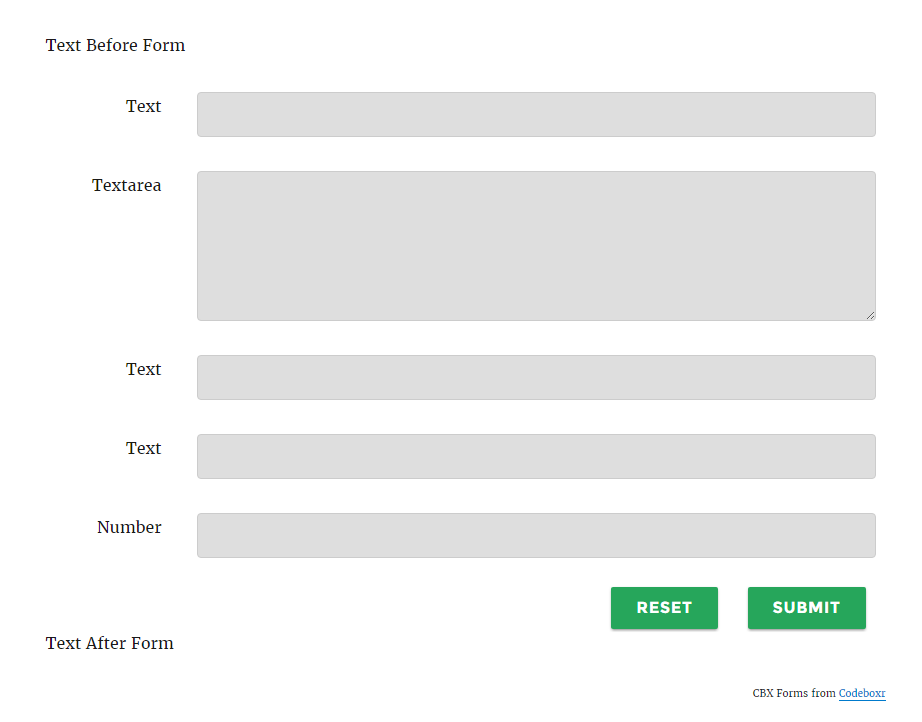Screen dimensions: 922x722
Task: Click the Textarea resize handle corner
Action: coord(870,315)
